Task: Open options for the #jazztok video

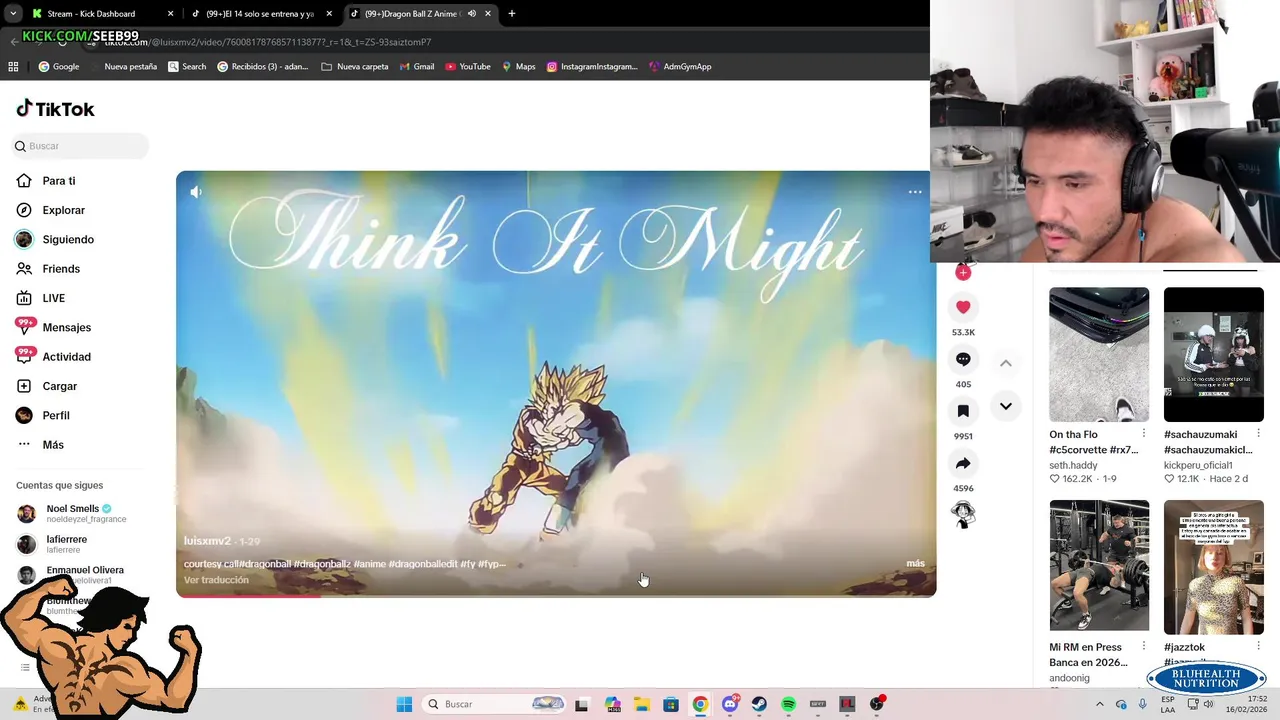Action: pos(1258,647)
